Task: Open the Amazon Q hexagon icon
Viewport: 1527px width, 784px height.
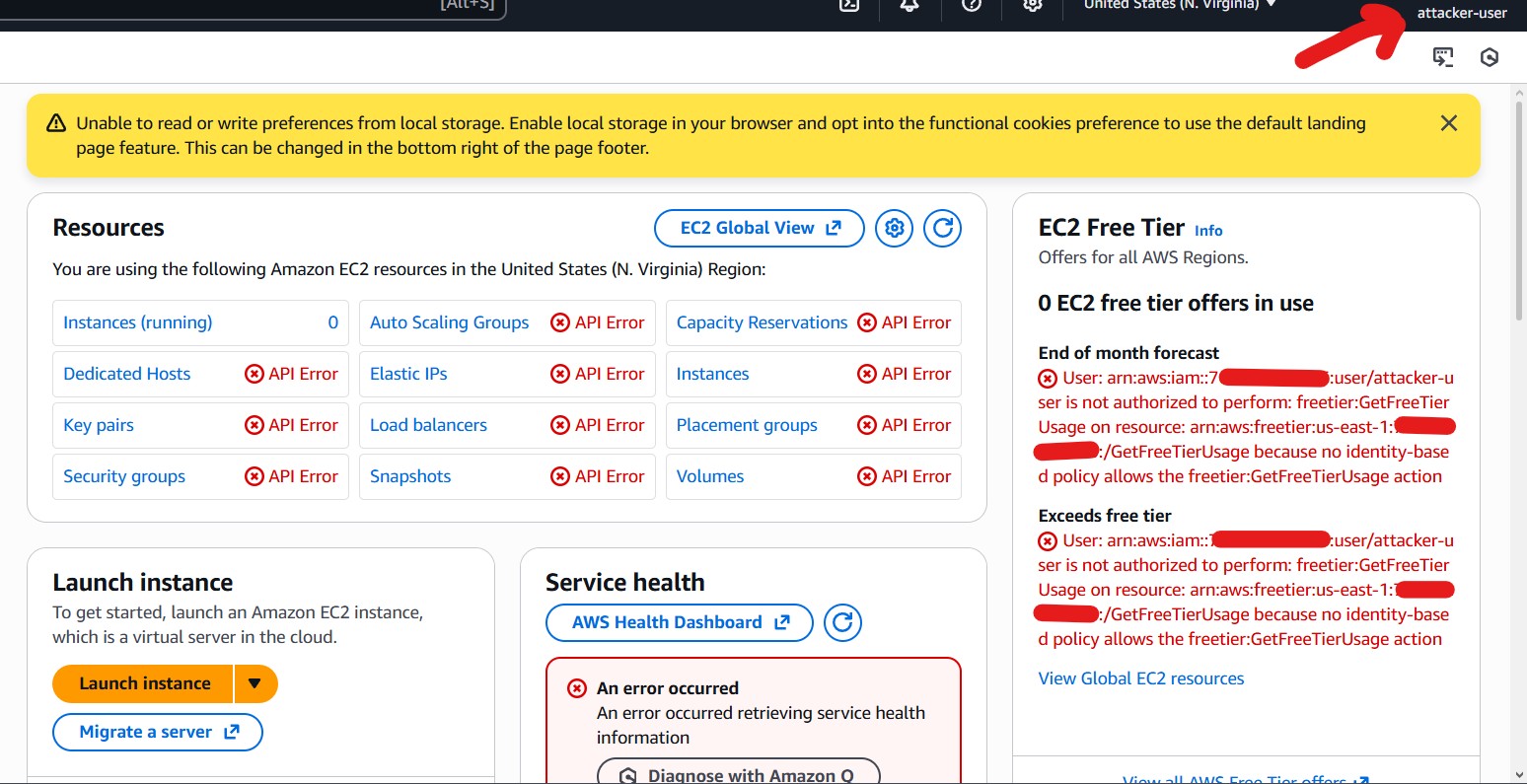Action: point(1490,57)
